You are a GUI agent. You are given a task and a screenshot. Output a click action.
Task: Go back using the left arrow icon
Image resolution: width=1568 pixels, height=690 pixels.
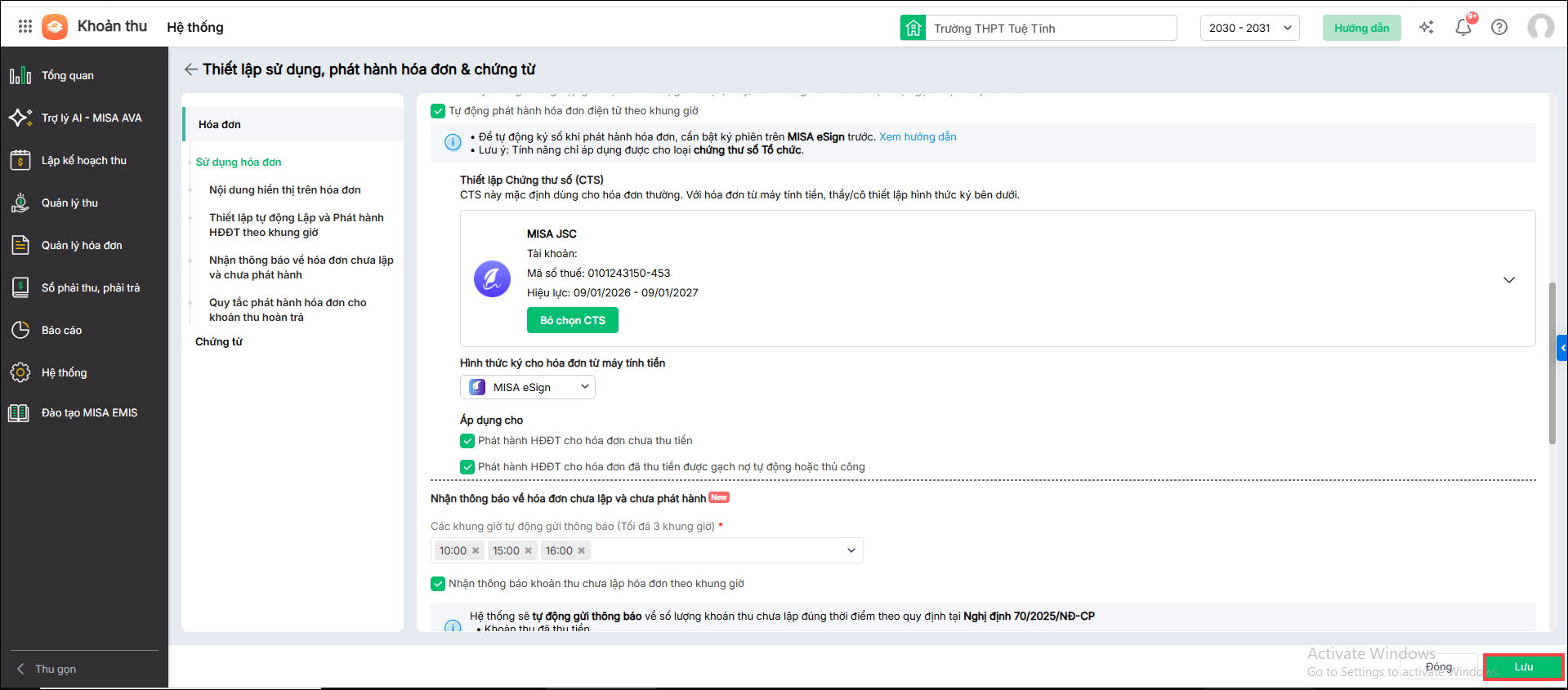190,69
